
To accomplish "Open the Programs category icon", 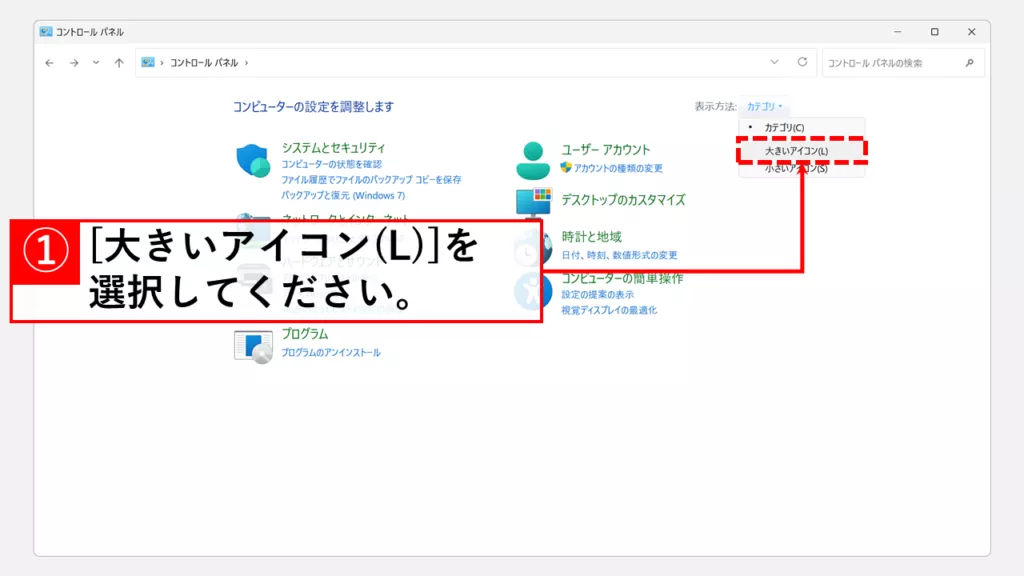I will [x=253, y=345].
